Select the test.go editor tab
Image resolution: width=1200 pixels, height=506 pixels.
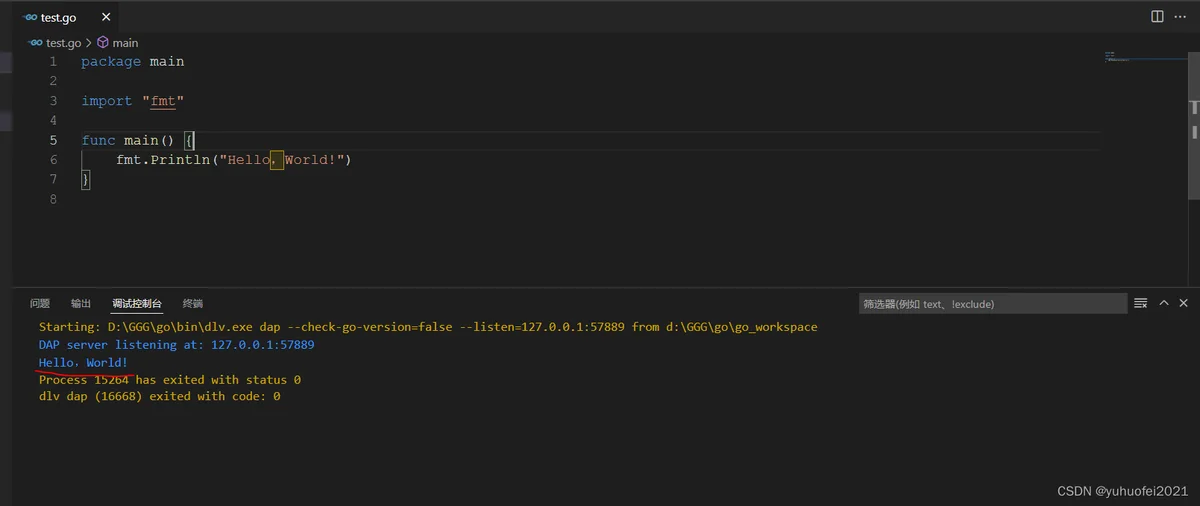(x=67, y=17)
